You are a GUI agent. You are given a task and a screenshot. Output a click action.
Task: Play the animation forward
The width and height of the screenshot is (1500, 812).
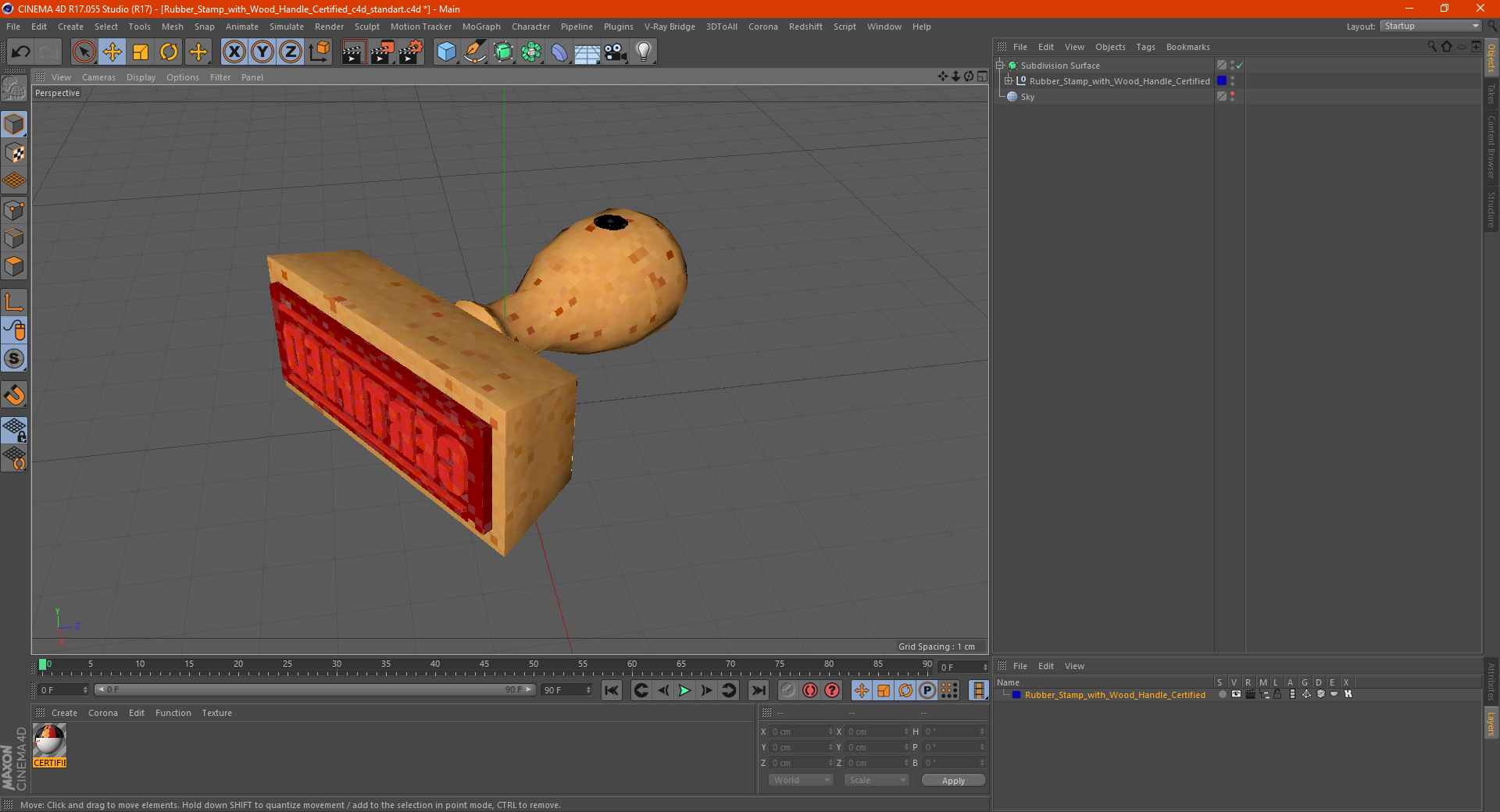(x=684, y=690)
